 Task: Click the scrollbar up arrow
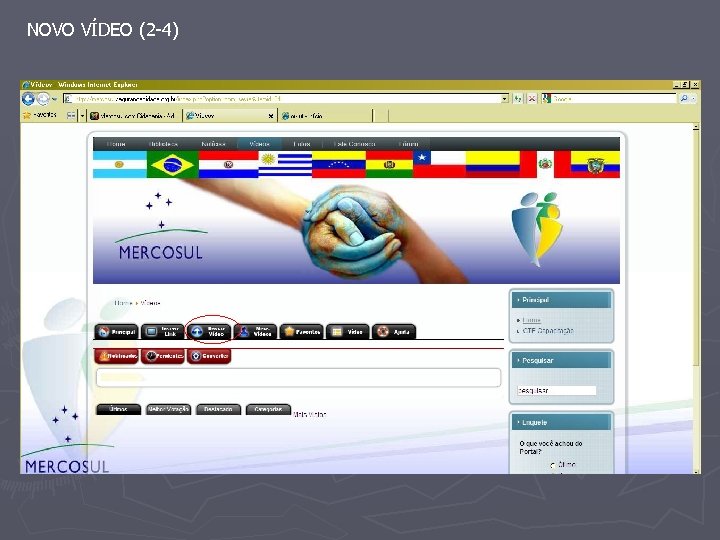point(696,127)
